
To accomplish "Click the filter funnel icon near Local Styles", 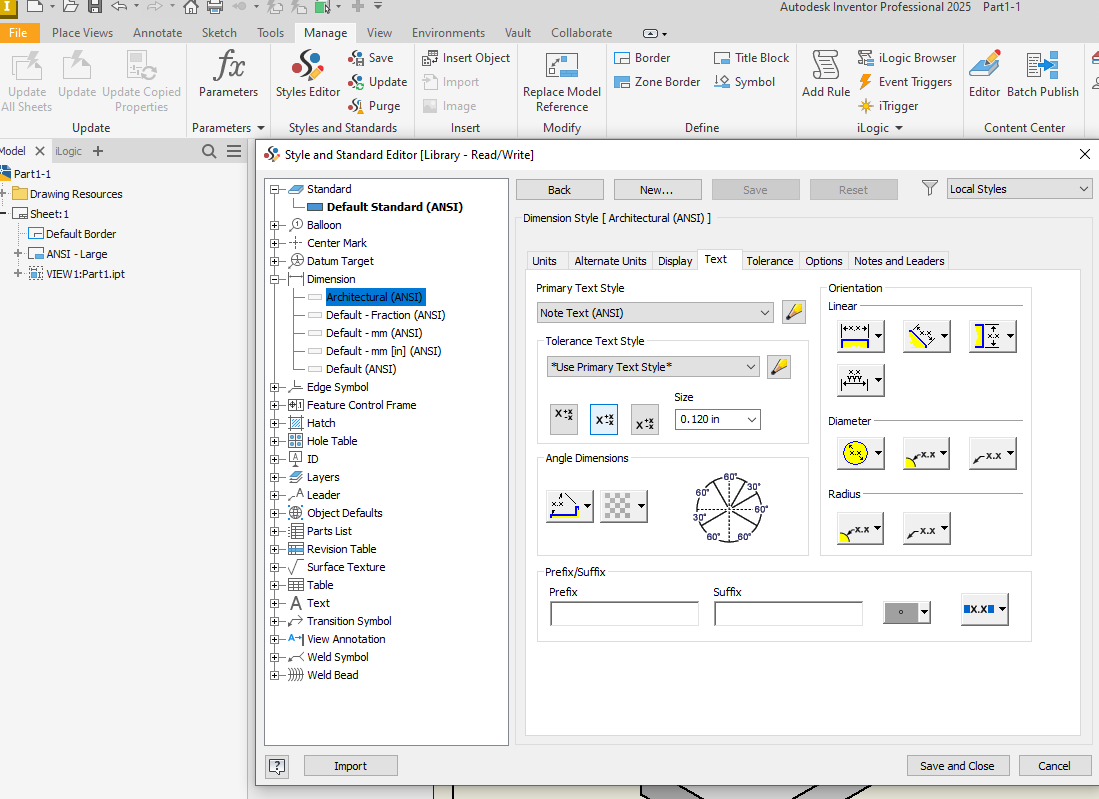I will pyautogui.click(x=930, y=189).
